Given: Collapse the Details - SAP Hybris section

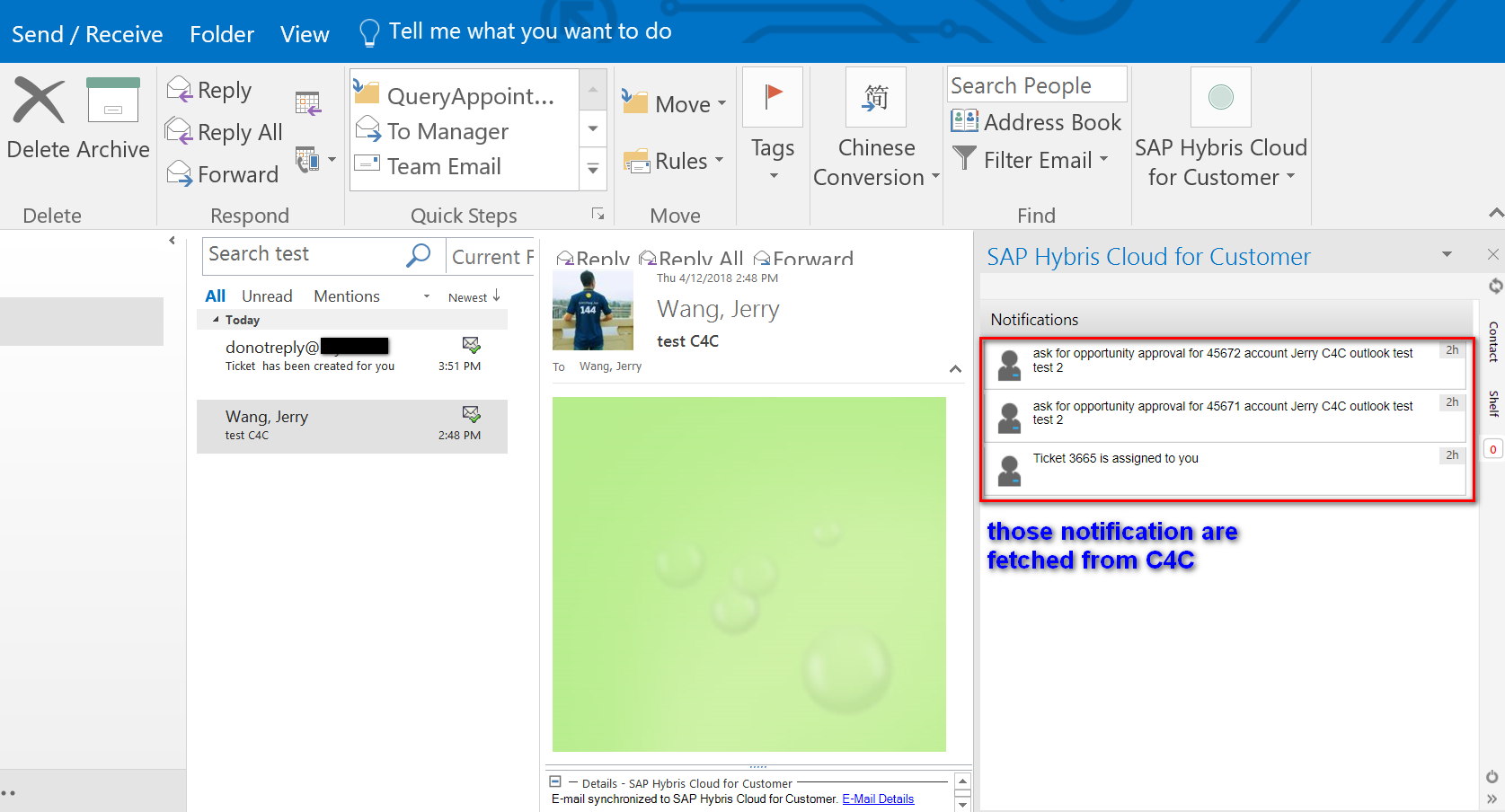Looking at the screenshot, I should [x=555, y=781].
